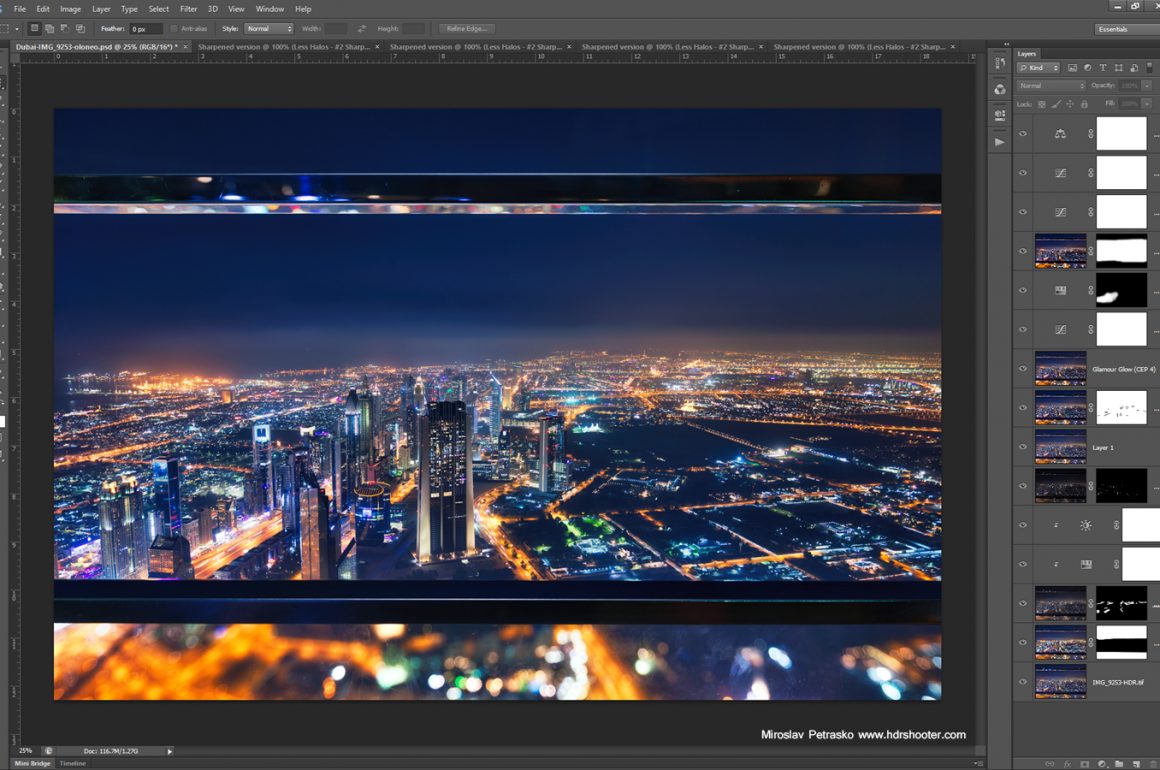Image resolution: width=1160 pixels, height=770 pixels.
Task: Enable the Anti-alias checkbox
Action: coord(174,29)
